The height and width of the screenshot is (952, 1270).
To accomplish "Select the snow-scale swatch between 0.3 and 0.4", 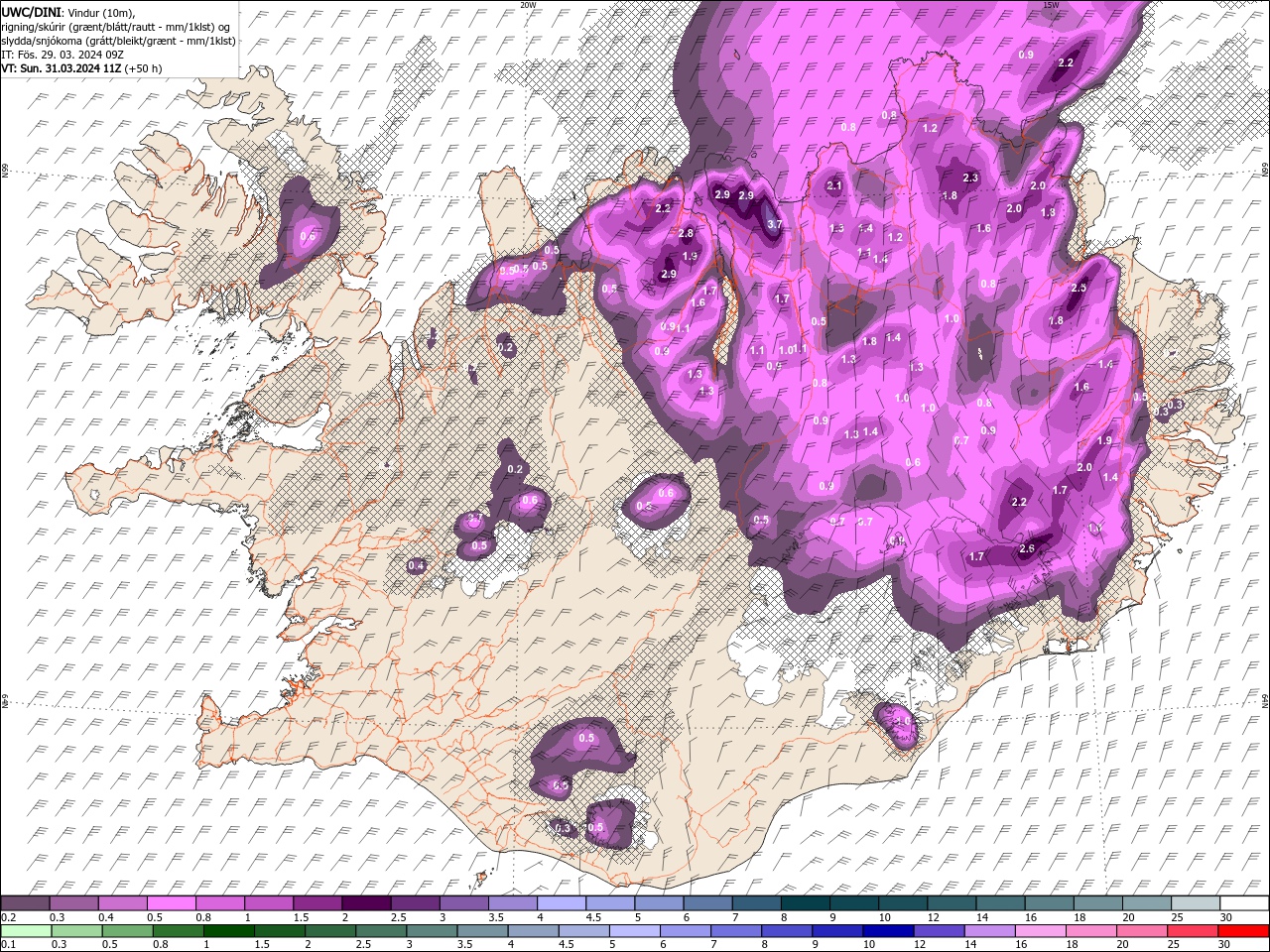I will tap(73, 903).
